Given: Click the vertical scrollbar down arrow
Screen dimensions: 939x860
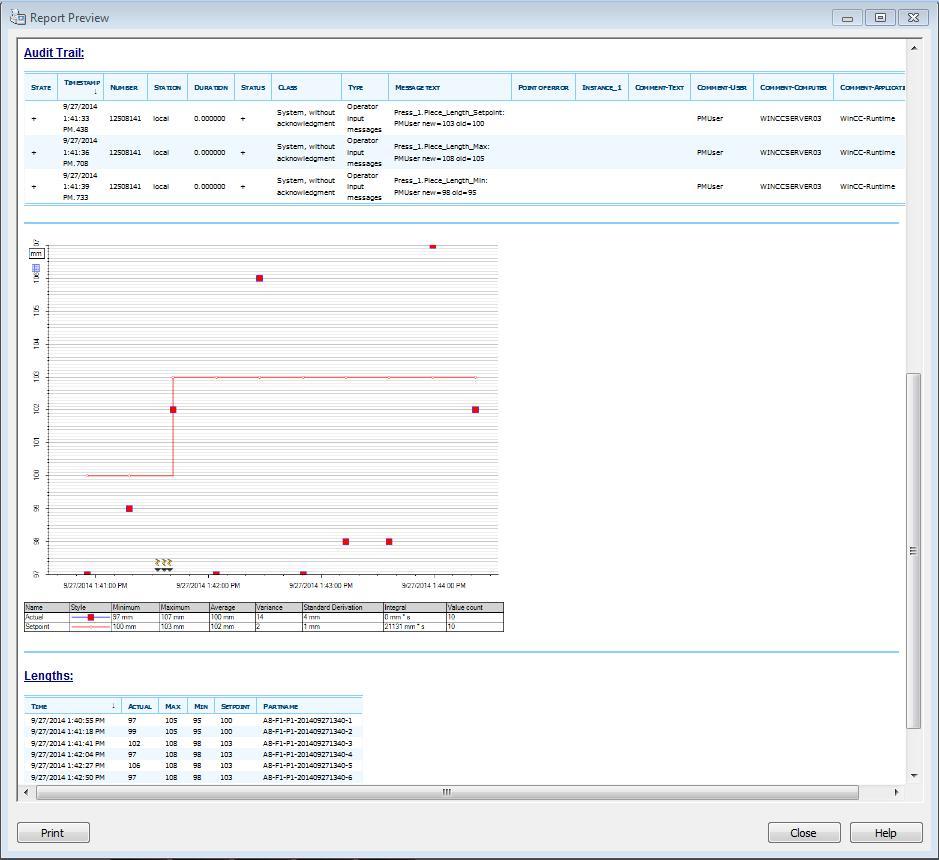Looking at the screenshot, I should click(914, 775).
